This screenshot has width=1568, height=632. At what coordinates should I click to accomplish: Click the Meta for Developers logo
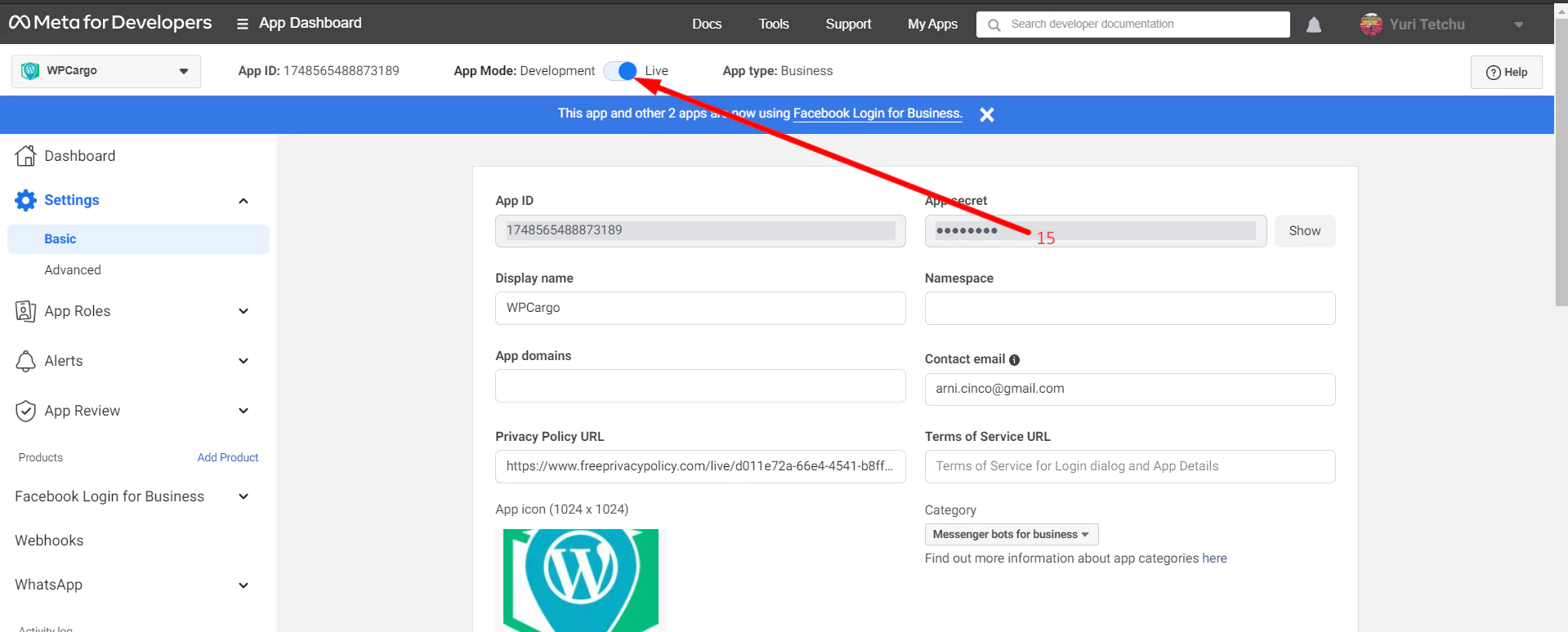pyautogui.click(x=110, y=23)
